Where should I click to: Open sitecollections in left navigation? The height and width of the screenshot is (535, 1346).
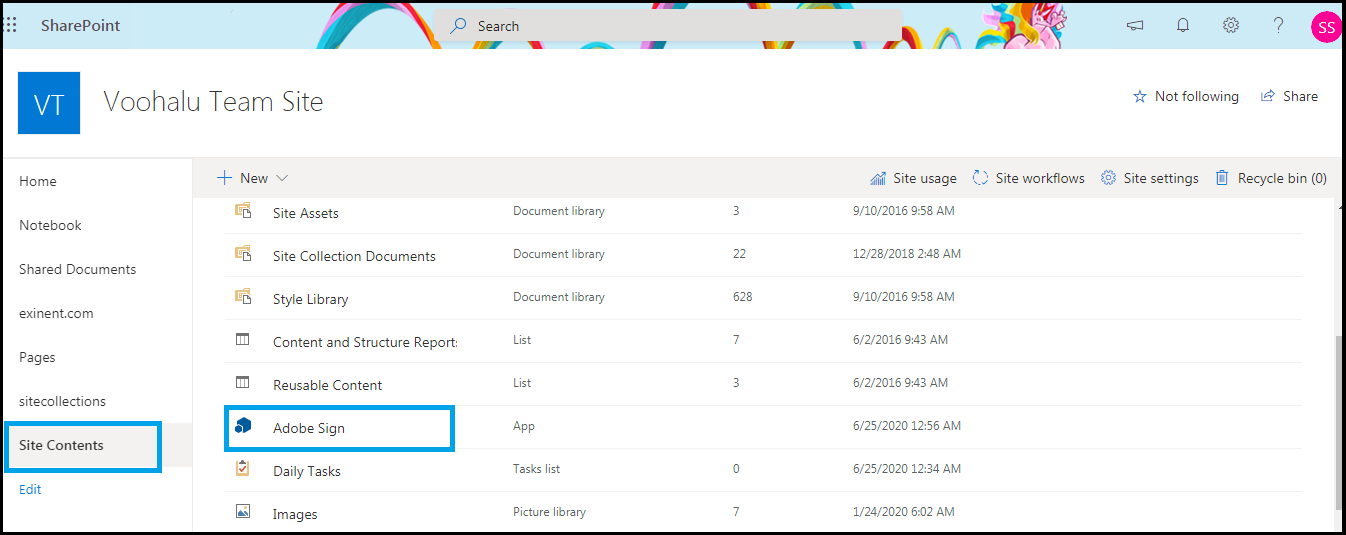click(x=62, y=401)
